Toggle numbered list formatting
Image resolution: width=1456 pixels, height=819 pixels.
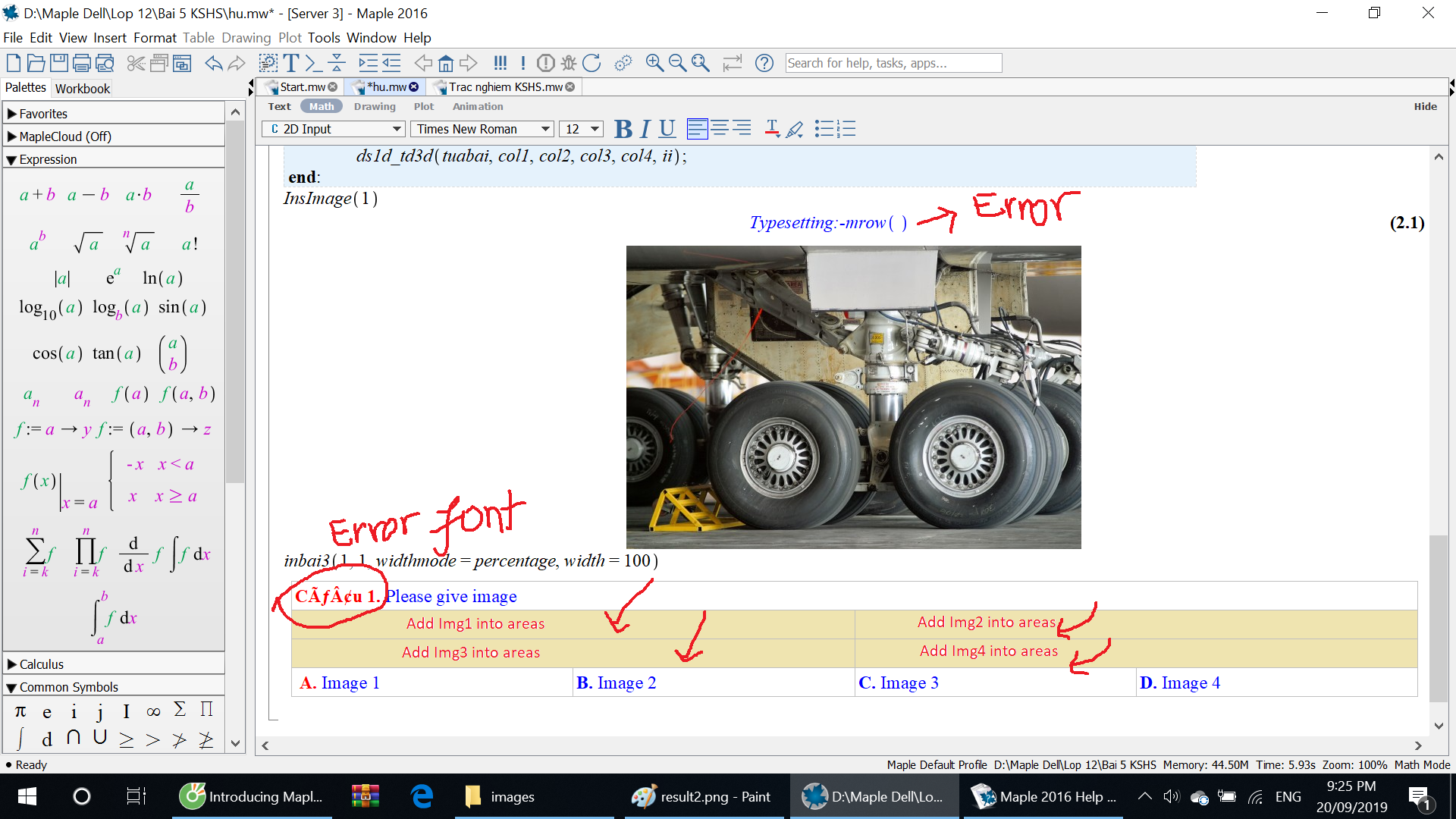[x=846, y=129]
